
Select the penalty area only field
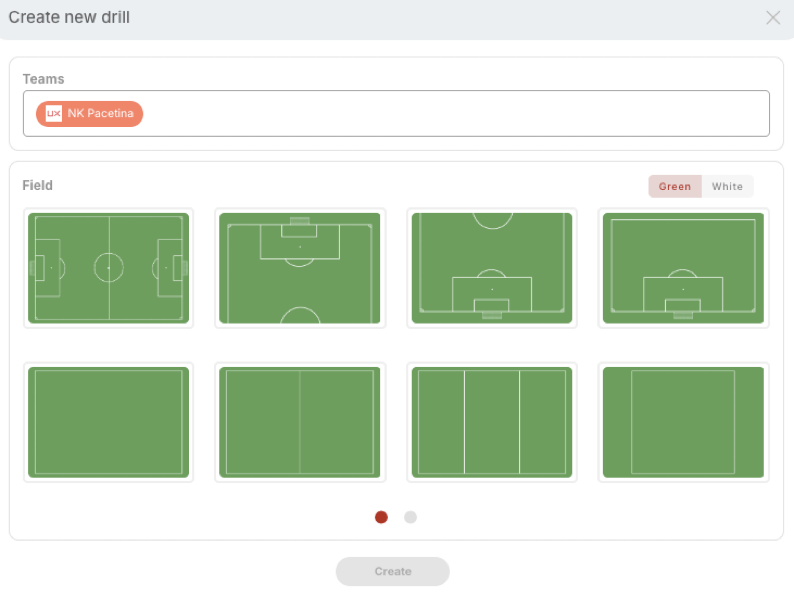click(683, 268)
